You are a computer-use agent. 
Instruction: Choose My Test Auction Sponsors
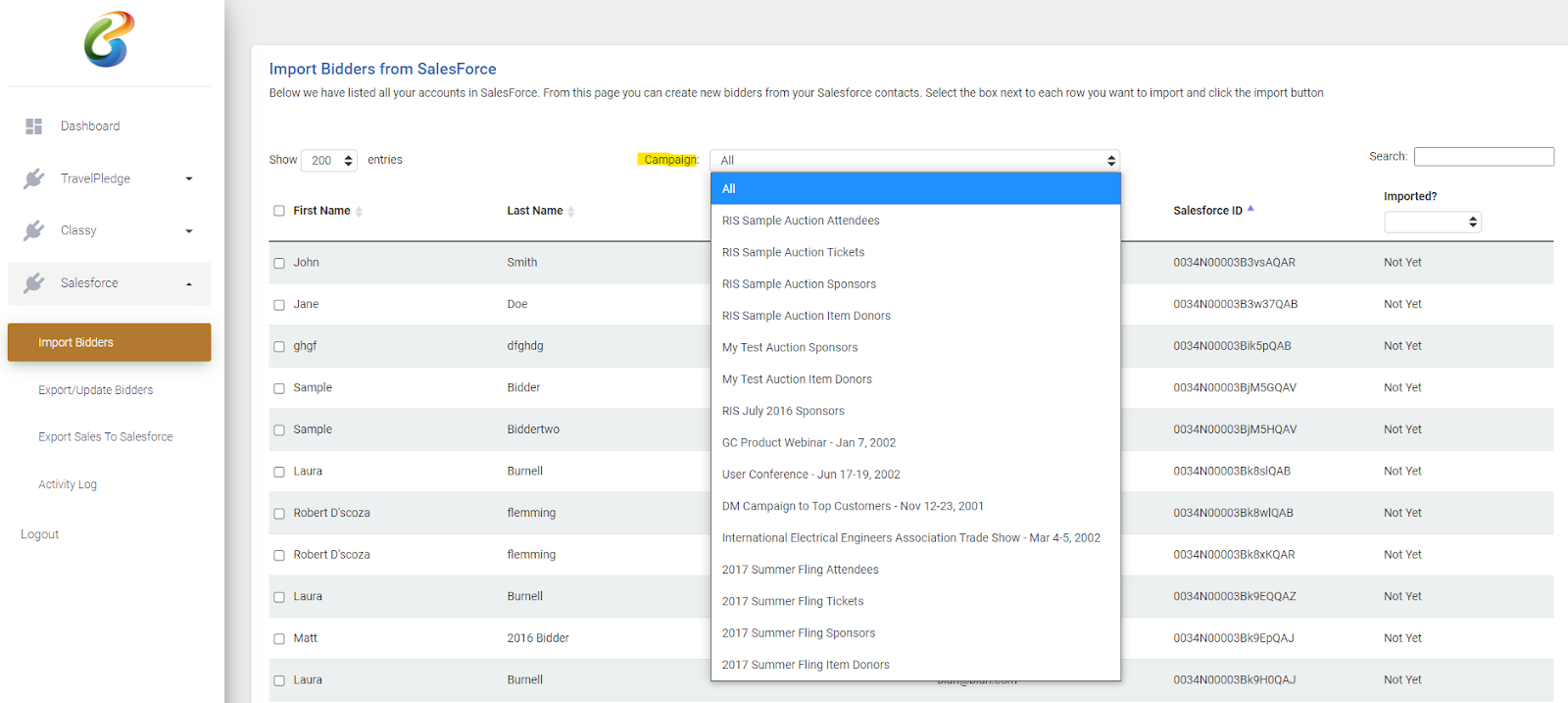(915, 347)
